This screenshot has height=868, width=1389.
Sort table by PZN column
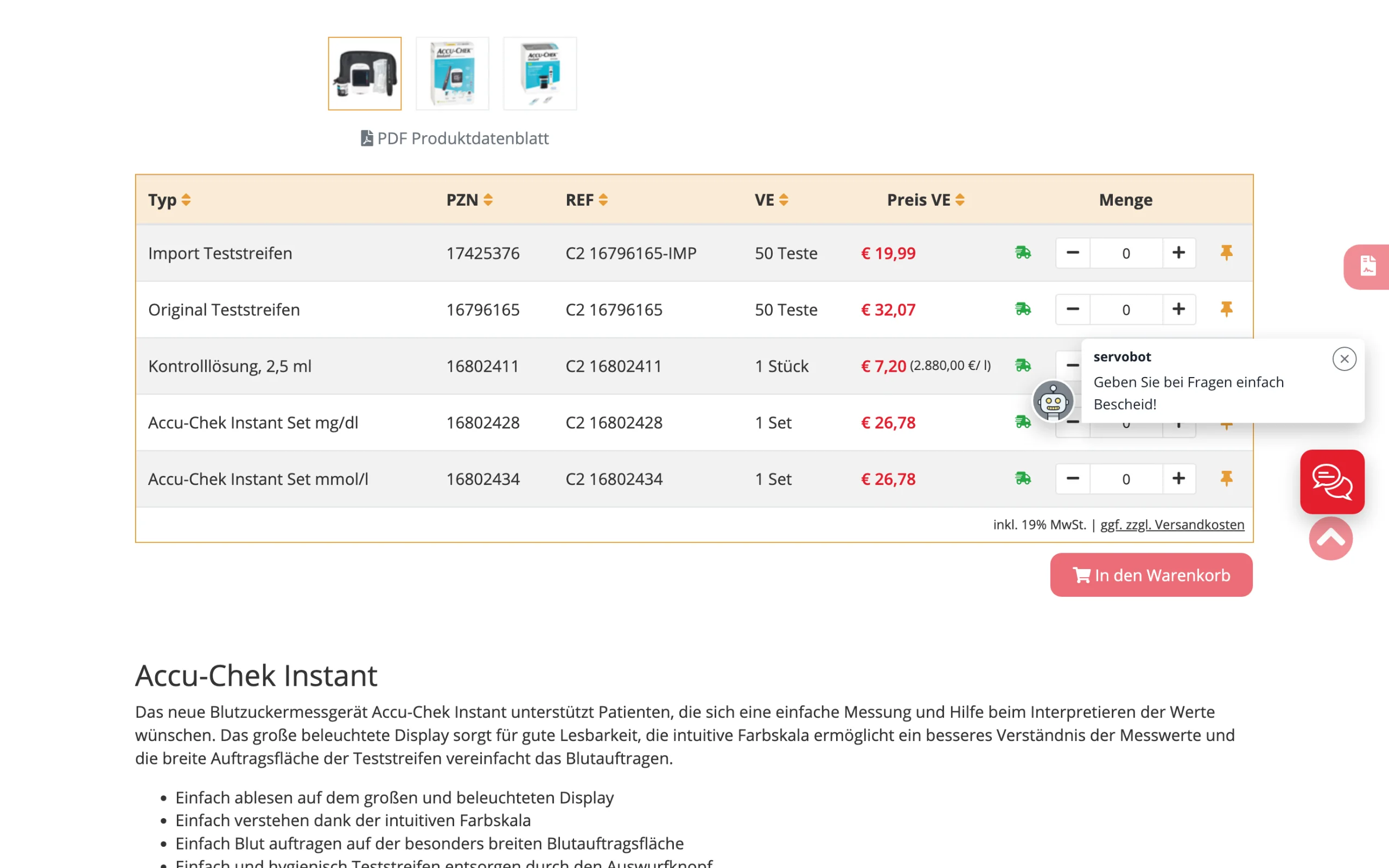pos(469,200)
